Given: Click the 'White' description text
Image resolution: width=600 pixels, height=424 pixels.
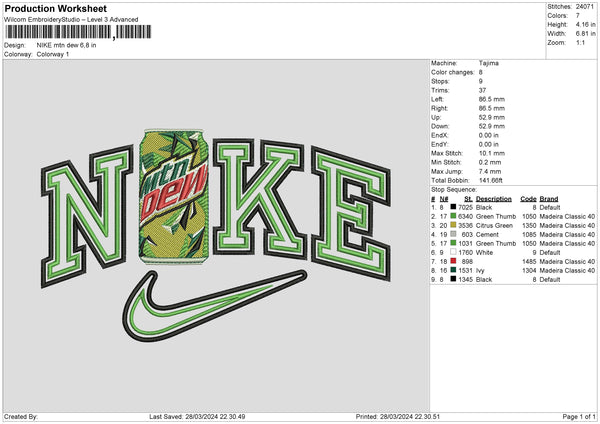Looking at the screenshot, I should pyautogui.click(x=484, y=253).
